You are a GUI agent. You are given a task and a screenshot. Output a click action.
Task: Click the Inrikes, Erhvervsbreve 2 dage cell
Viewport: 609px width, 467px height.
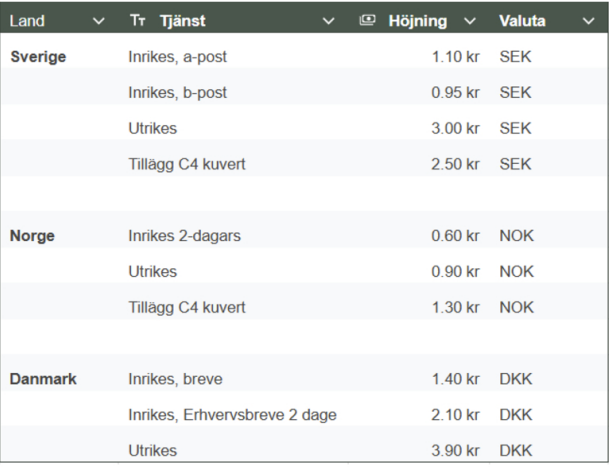[x=232, y=415]
